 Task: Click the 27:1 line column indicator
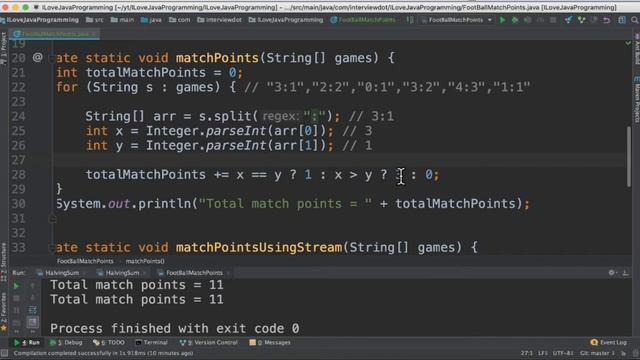[527, 353]
